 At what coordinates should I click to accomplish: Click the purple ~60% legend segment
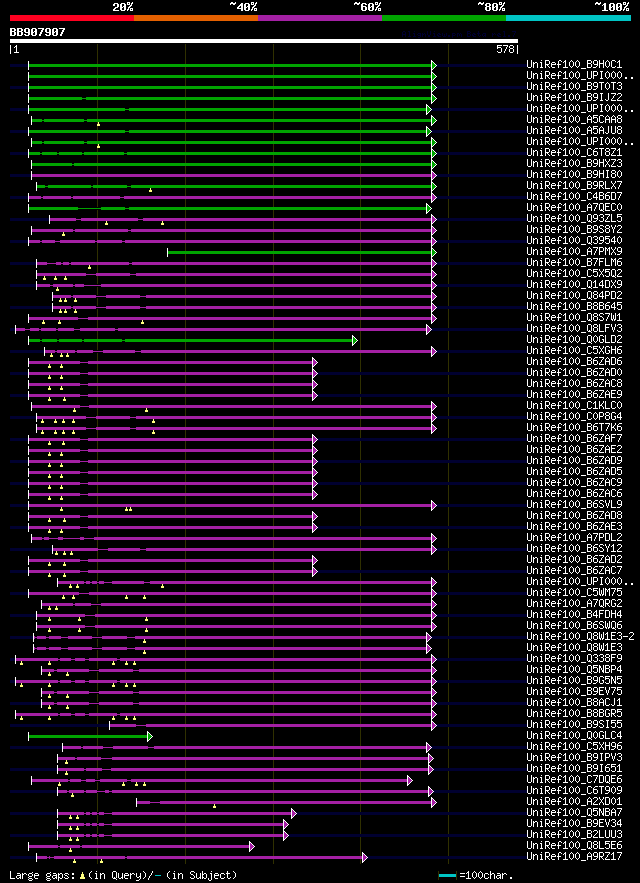tap(320, 17)
